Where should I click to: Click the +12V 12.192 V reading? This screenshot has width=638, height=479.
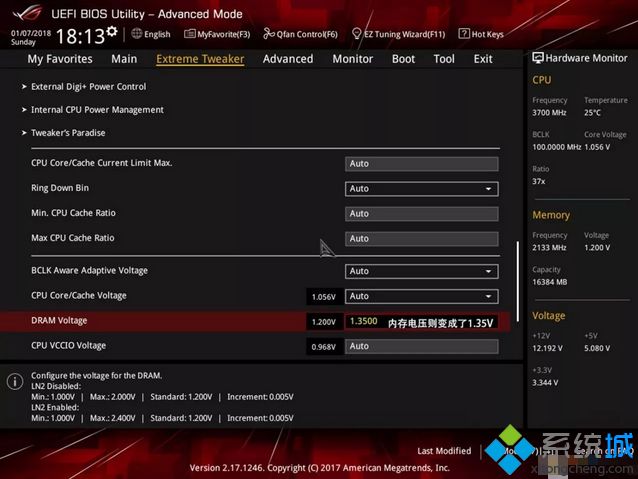point(548,348)
